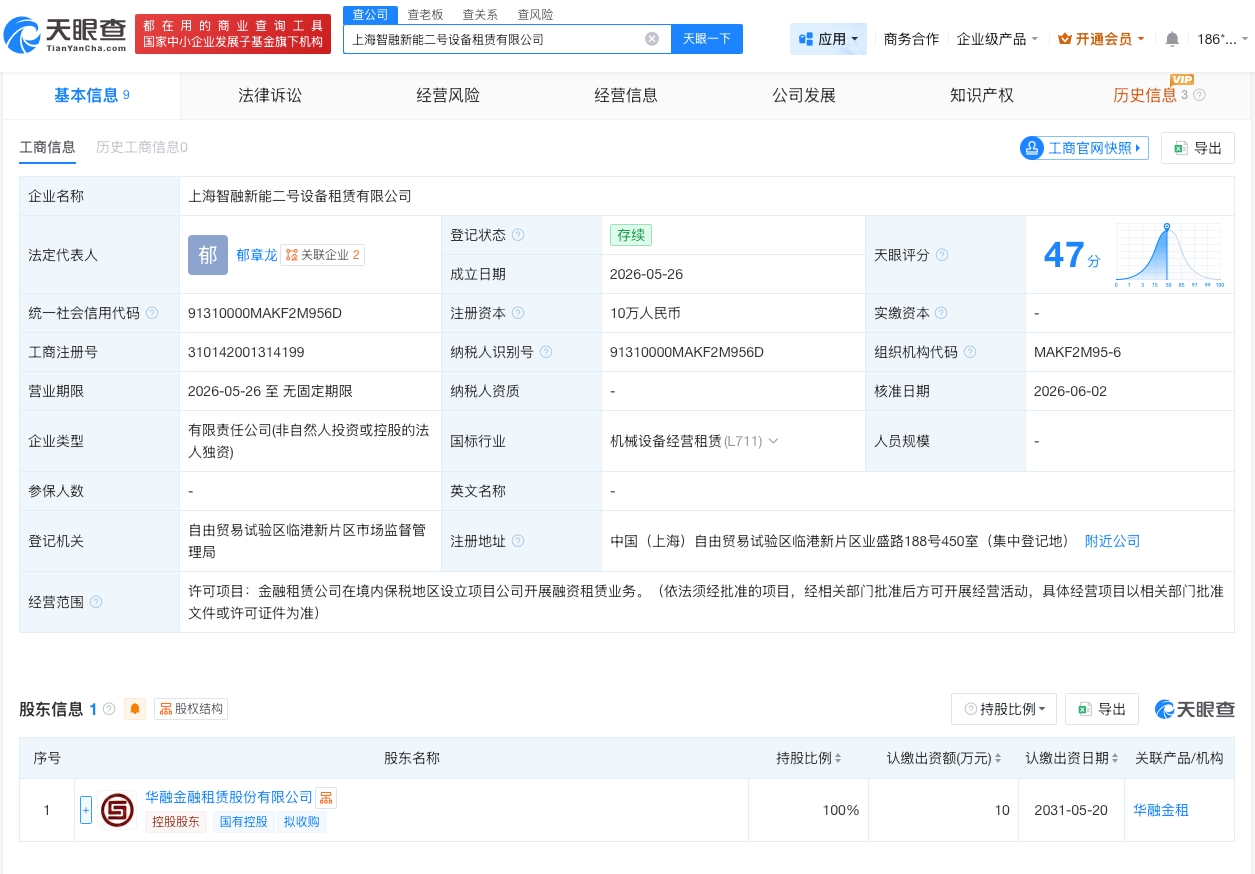This screenshot has height=874, width=1255.
Task: Export the shareholder table with 导出
Action: 1102,709
